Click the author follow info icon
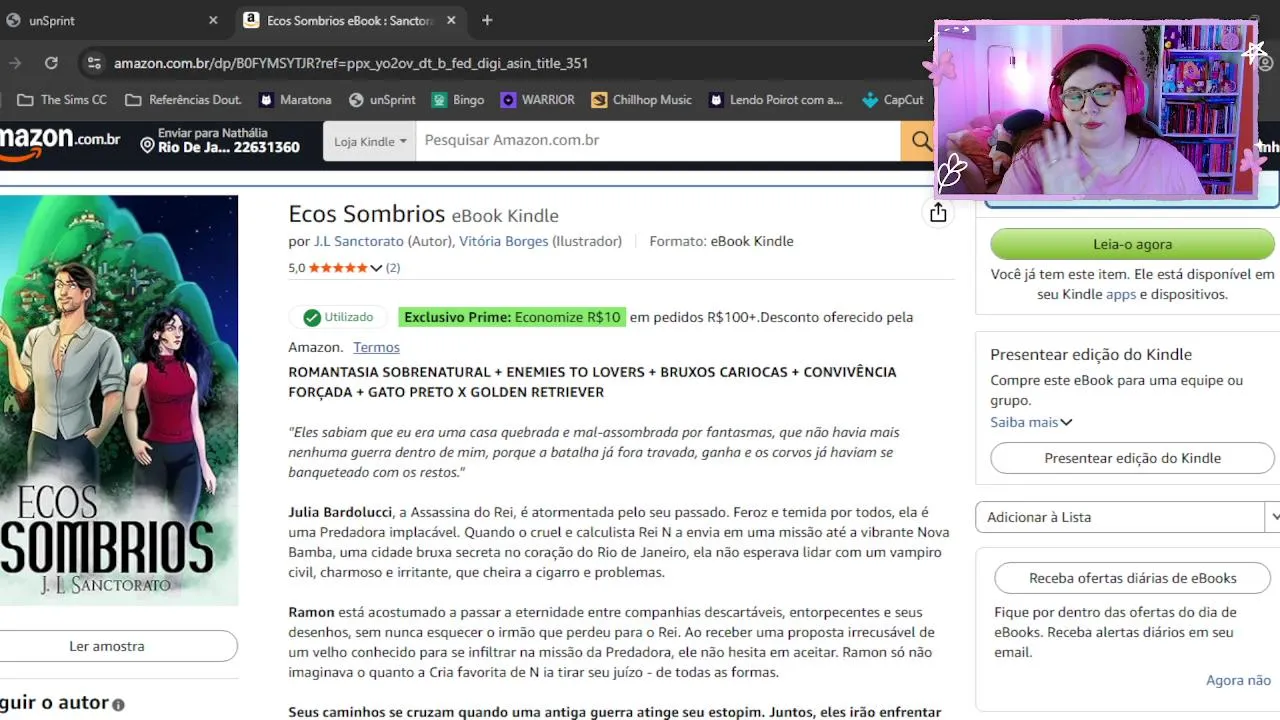Screen dimensions: 1280x720 click(x=118, y=705)
